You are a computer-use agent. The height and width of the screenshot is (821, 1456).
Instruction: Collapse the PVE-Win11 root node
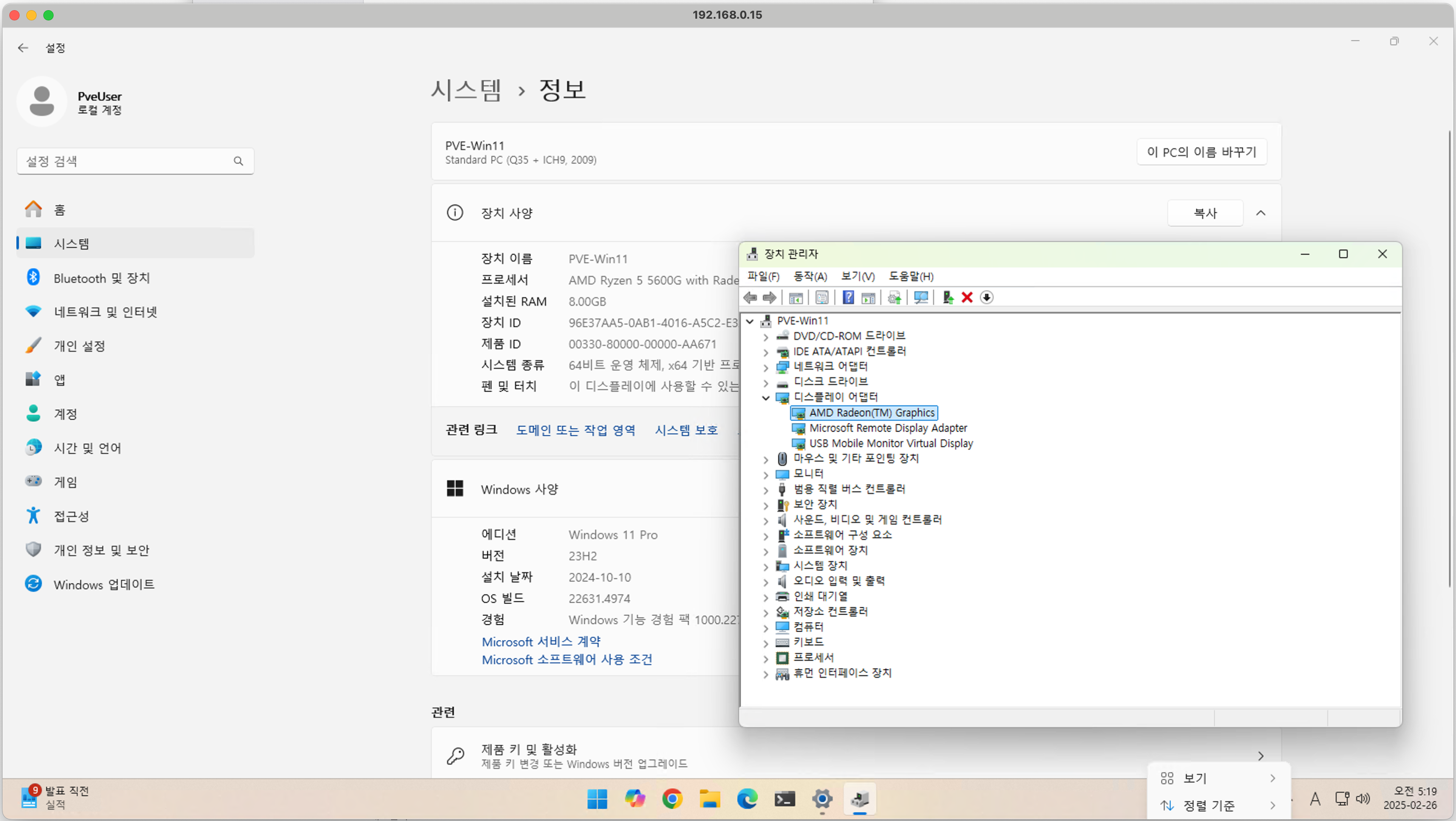point(750,321)
